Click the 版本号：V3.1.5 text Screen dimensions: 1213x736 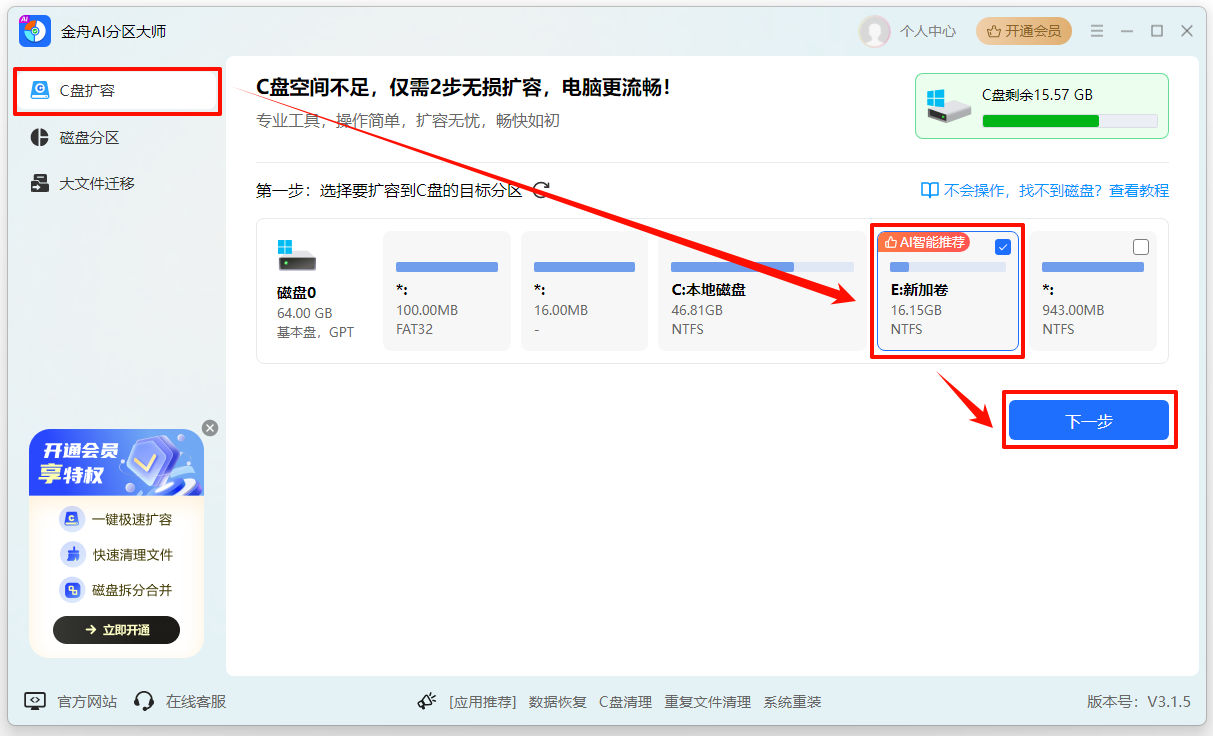[1139, 702]
